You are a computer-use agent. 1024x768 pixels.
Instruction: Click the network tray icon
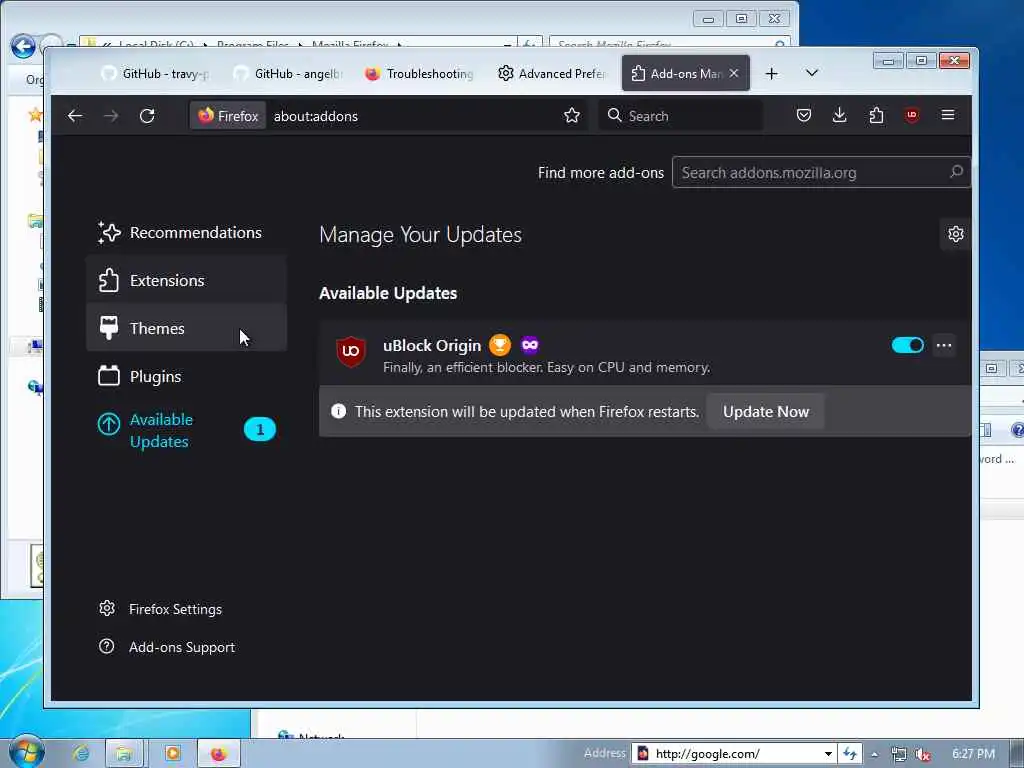(x=899, y=754)
